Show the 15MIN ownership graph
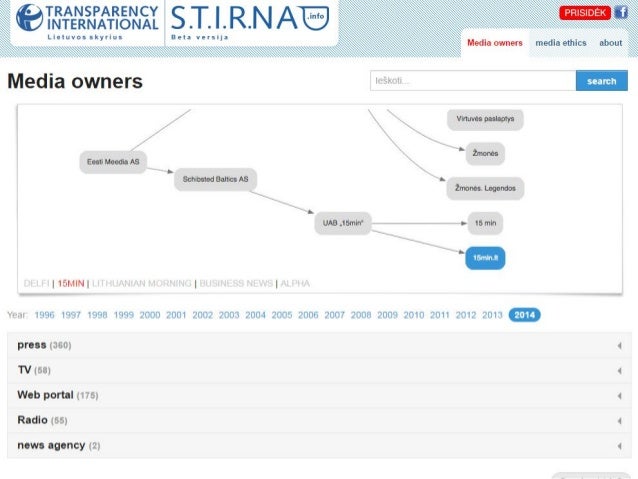This screenshot has height=479, width=638. (x=71, y=283)
